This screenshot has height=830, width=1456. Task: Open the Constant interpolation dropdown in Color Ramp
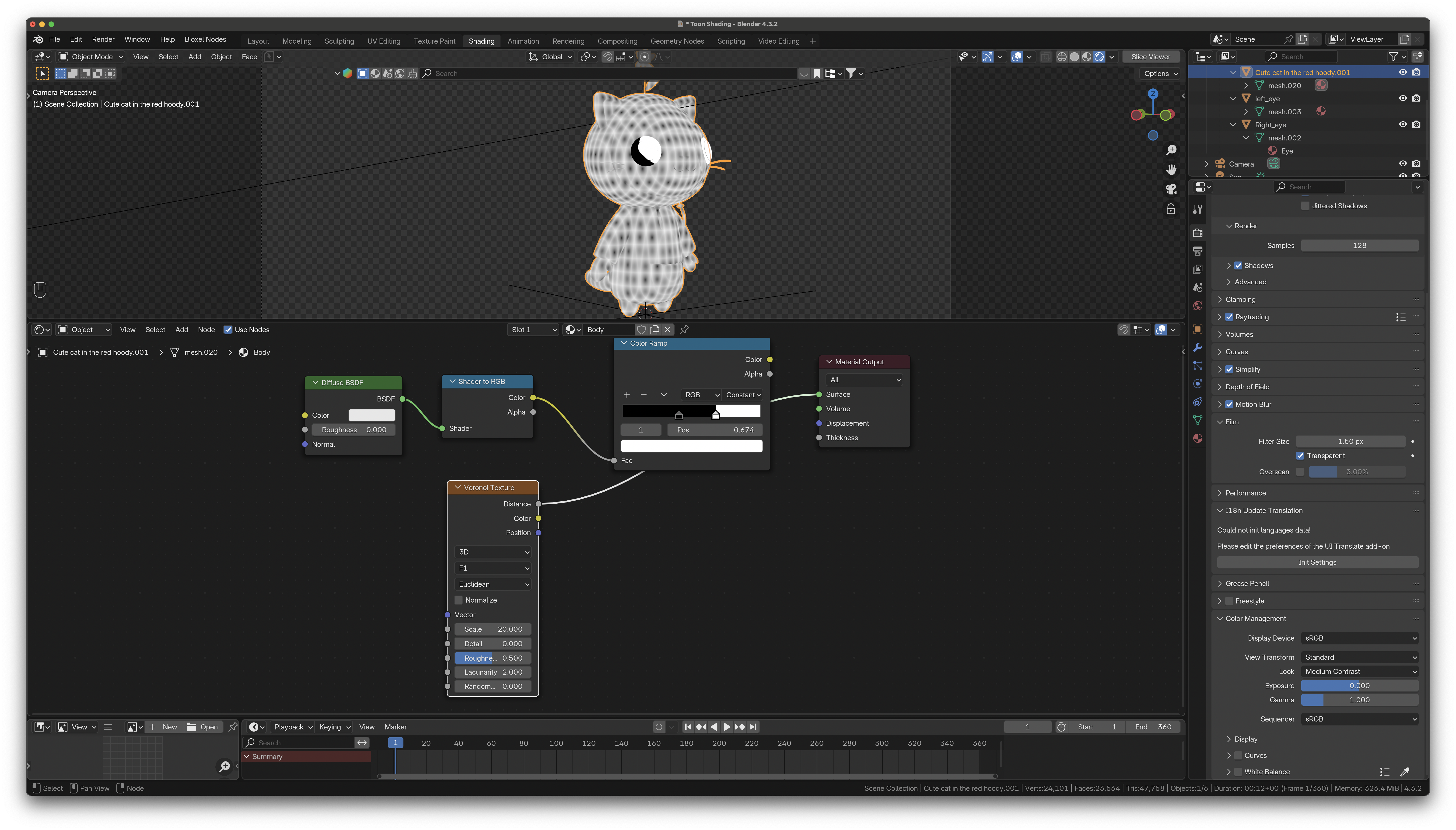743,394
